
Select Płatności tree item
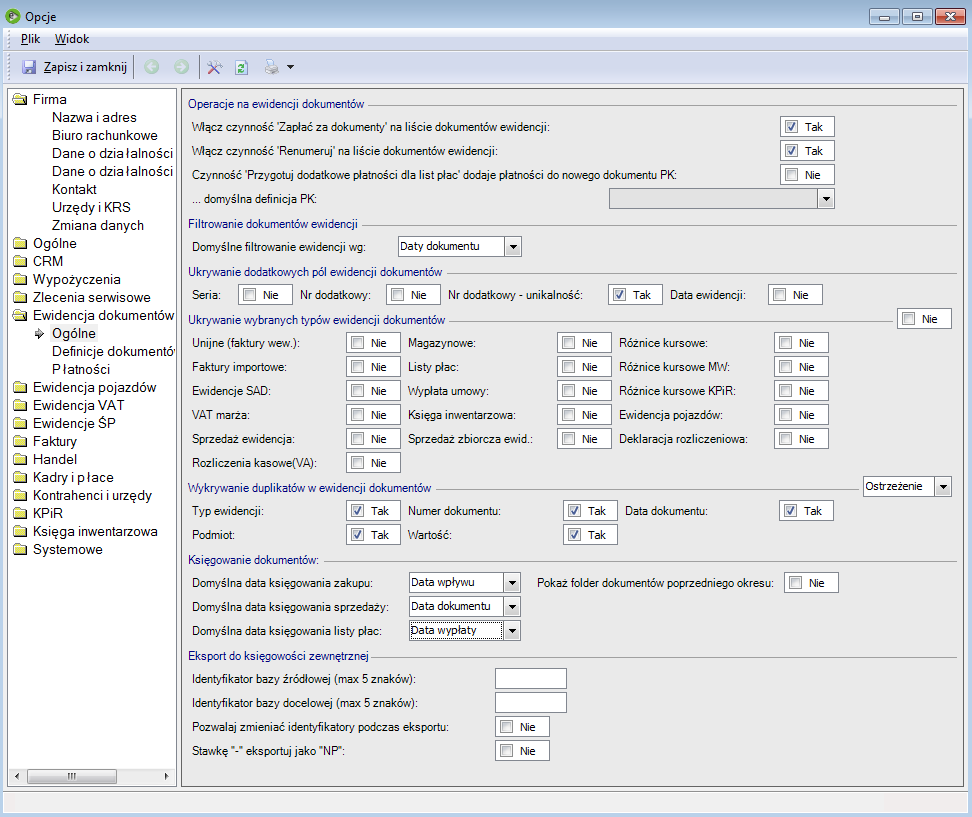[x=81, y=369]
